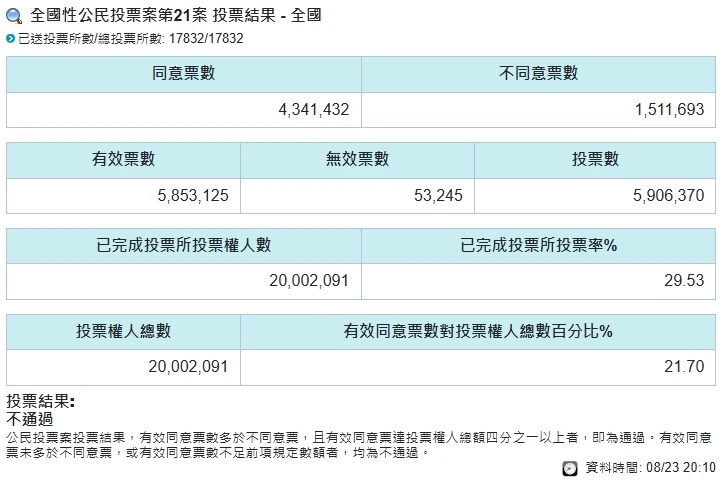Click the blue bullet icon before 已送投票所數

click(11, 39)
